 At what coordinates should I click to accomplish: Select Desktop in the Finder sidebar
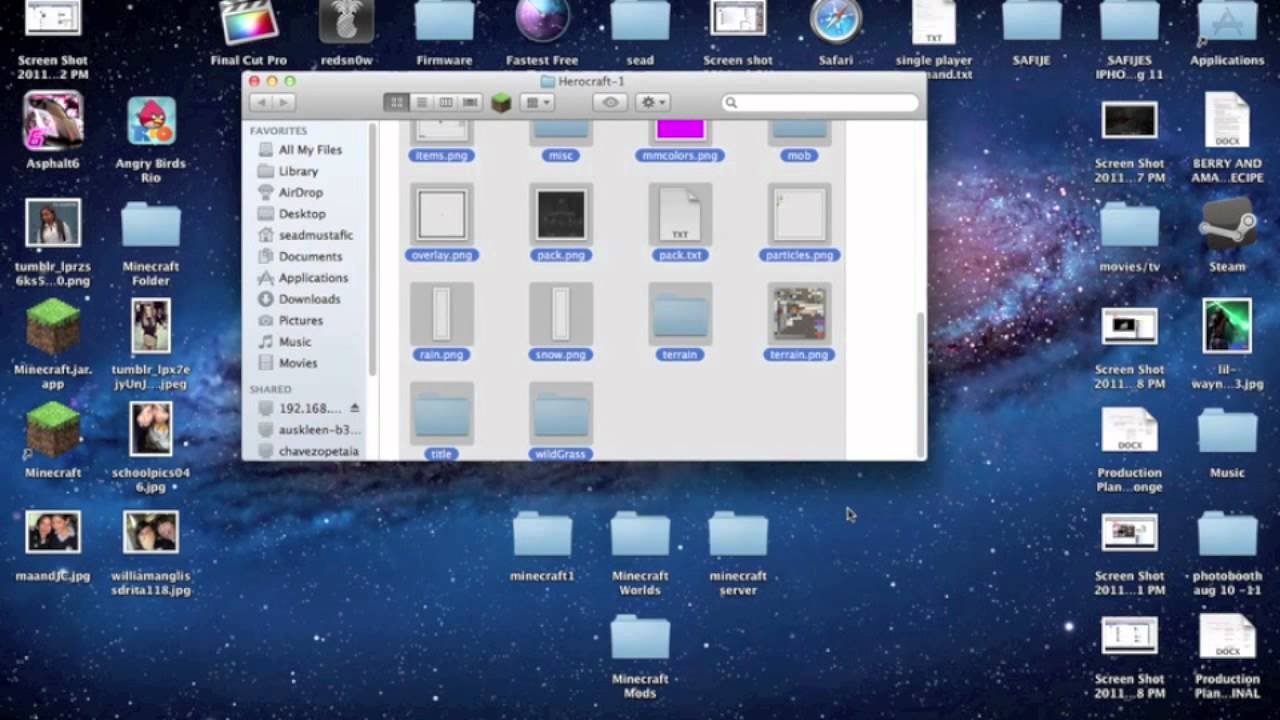(x=301, y=213)
